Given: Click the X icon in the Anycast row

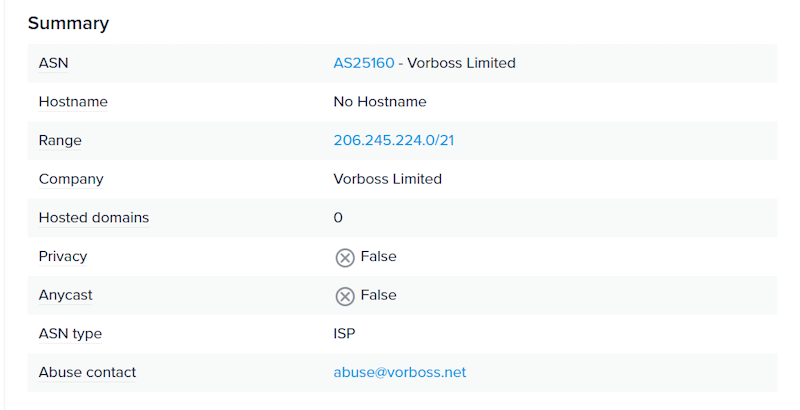Looking at the screenshot, I should 345,296.
